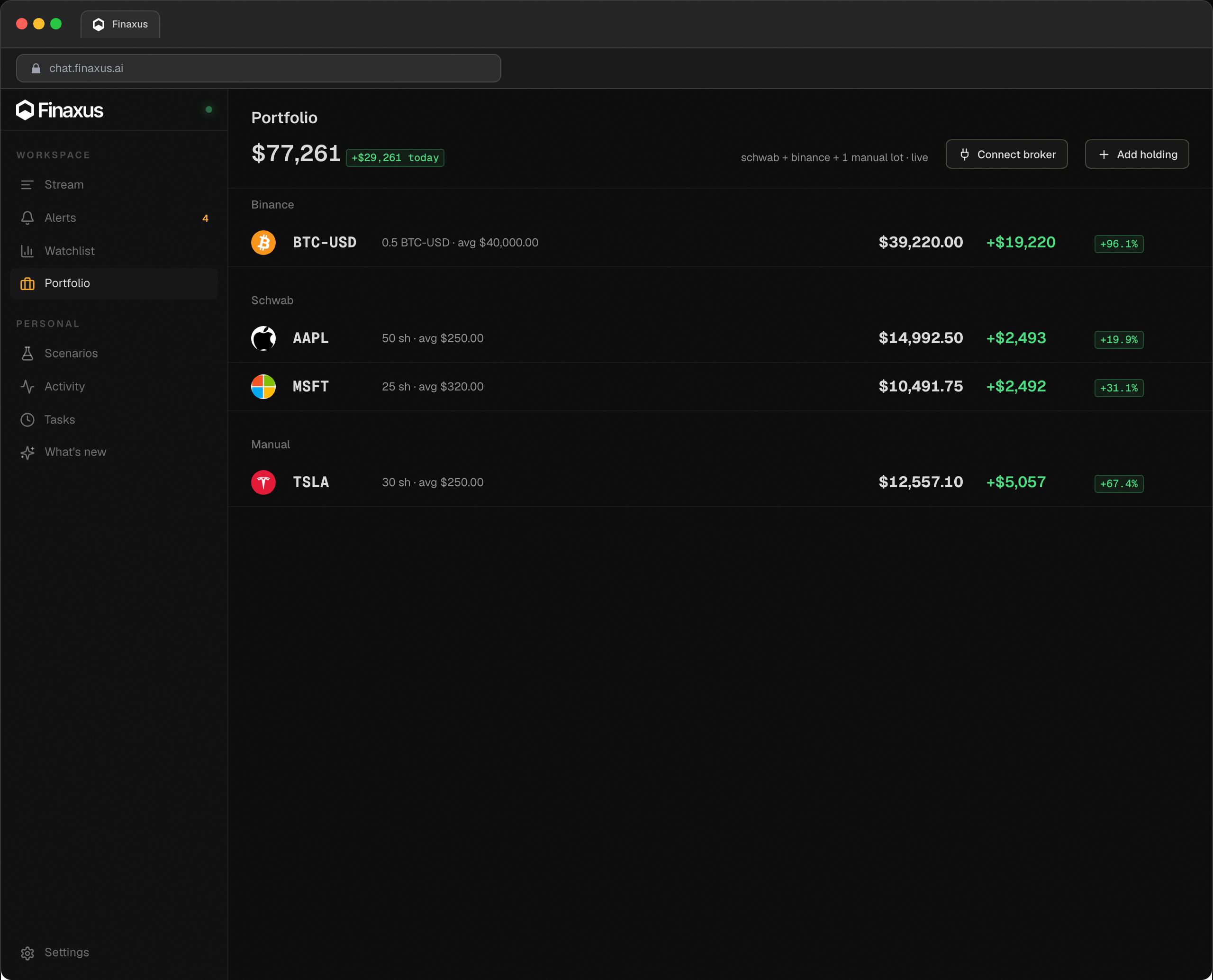
Task: Click the '0.5 BTC-USD · avg $40,000.00' detail
Action: (460, 243)
